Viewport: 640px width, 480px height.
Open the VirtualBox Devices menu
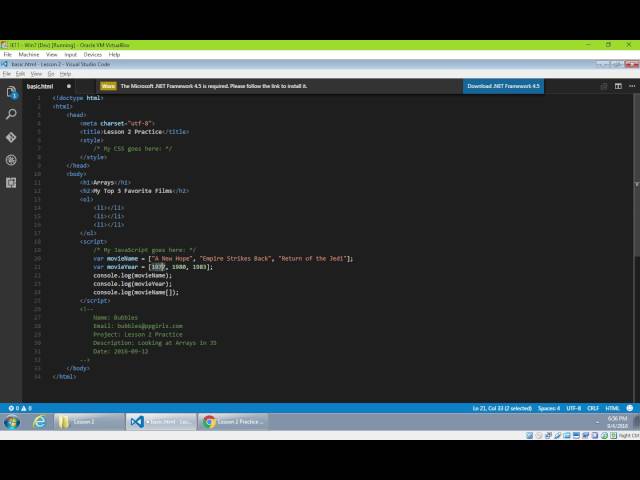point(93,54)
